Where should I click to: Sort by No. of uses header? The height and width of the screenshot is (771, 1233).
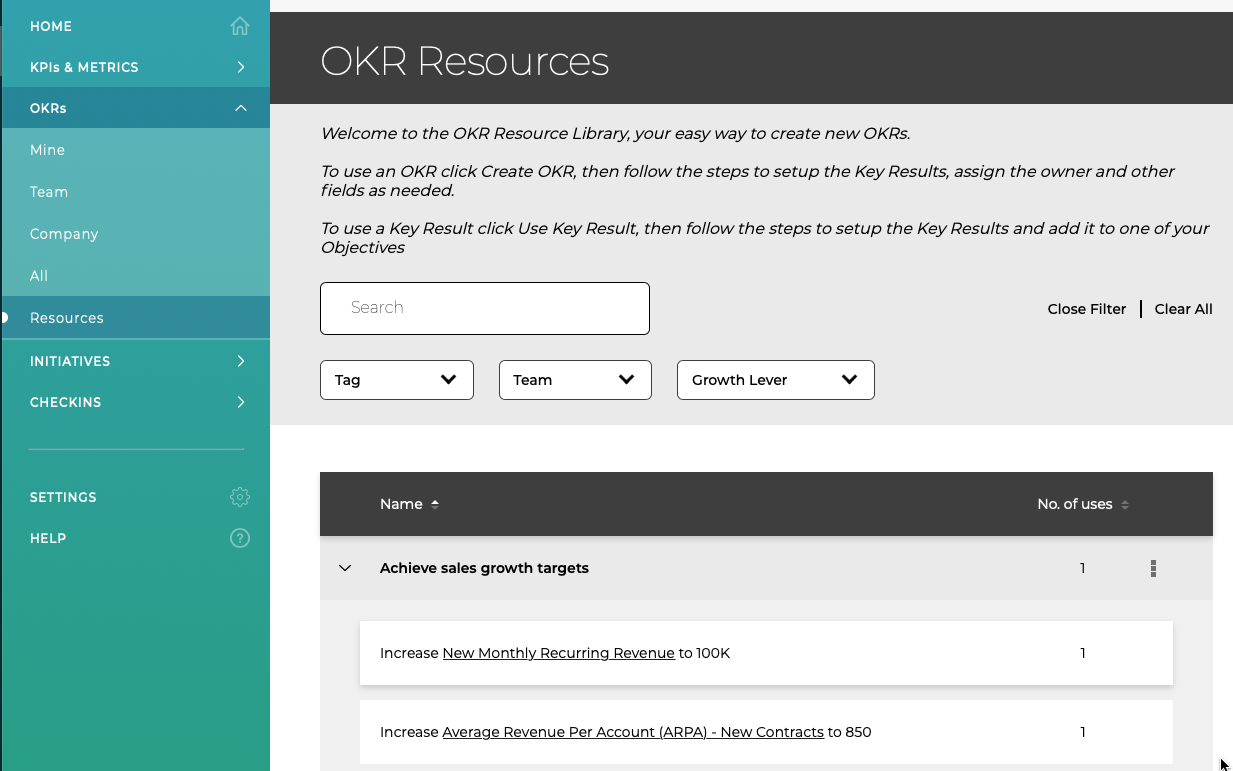[x=1075, y=504]
